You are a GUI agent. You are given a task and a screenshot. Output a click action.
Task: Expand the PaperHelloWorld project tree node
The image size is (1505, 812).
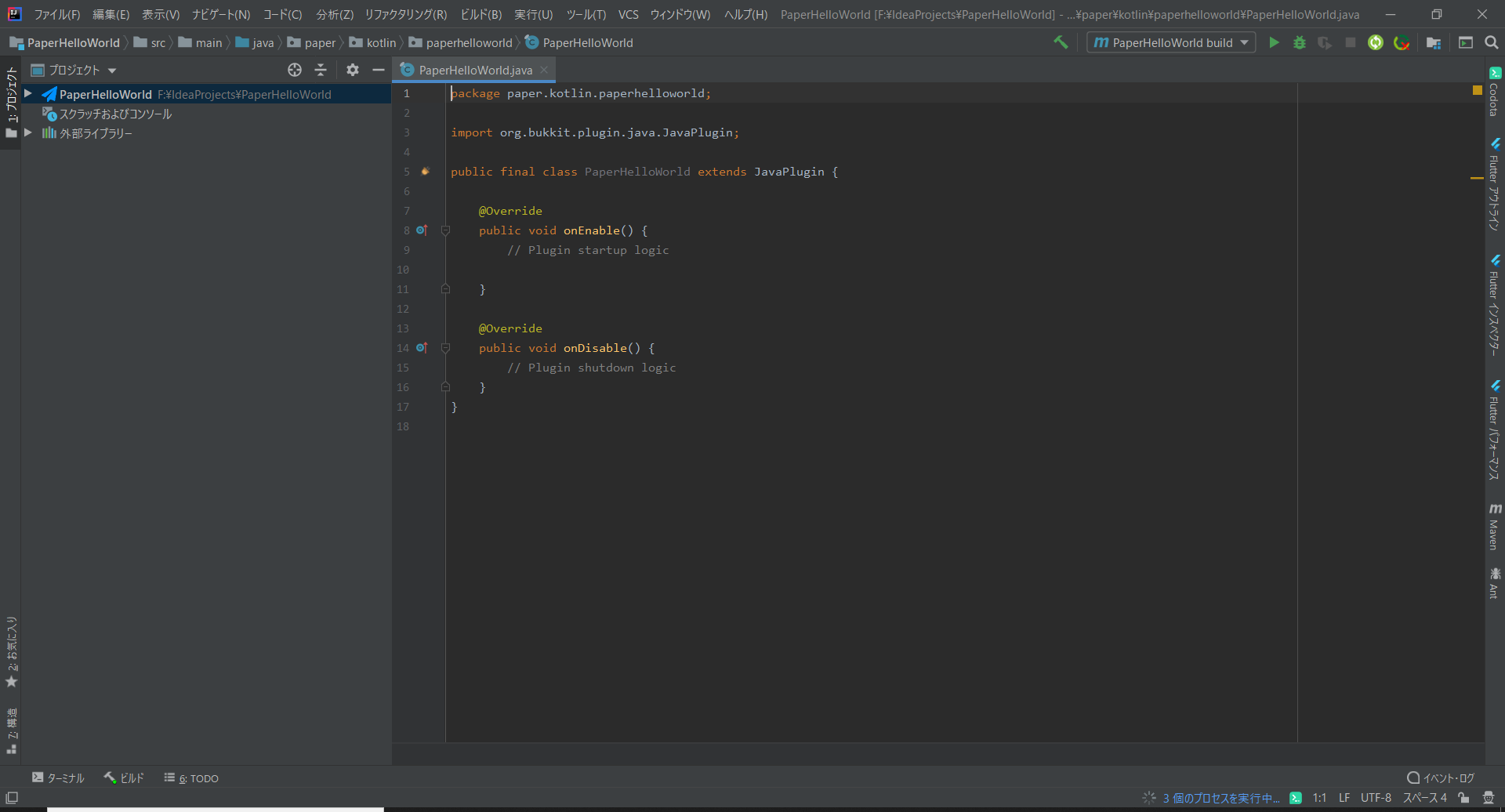click(x=28, y=94)
